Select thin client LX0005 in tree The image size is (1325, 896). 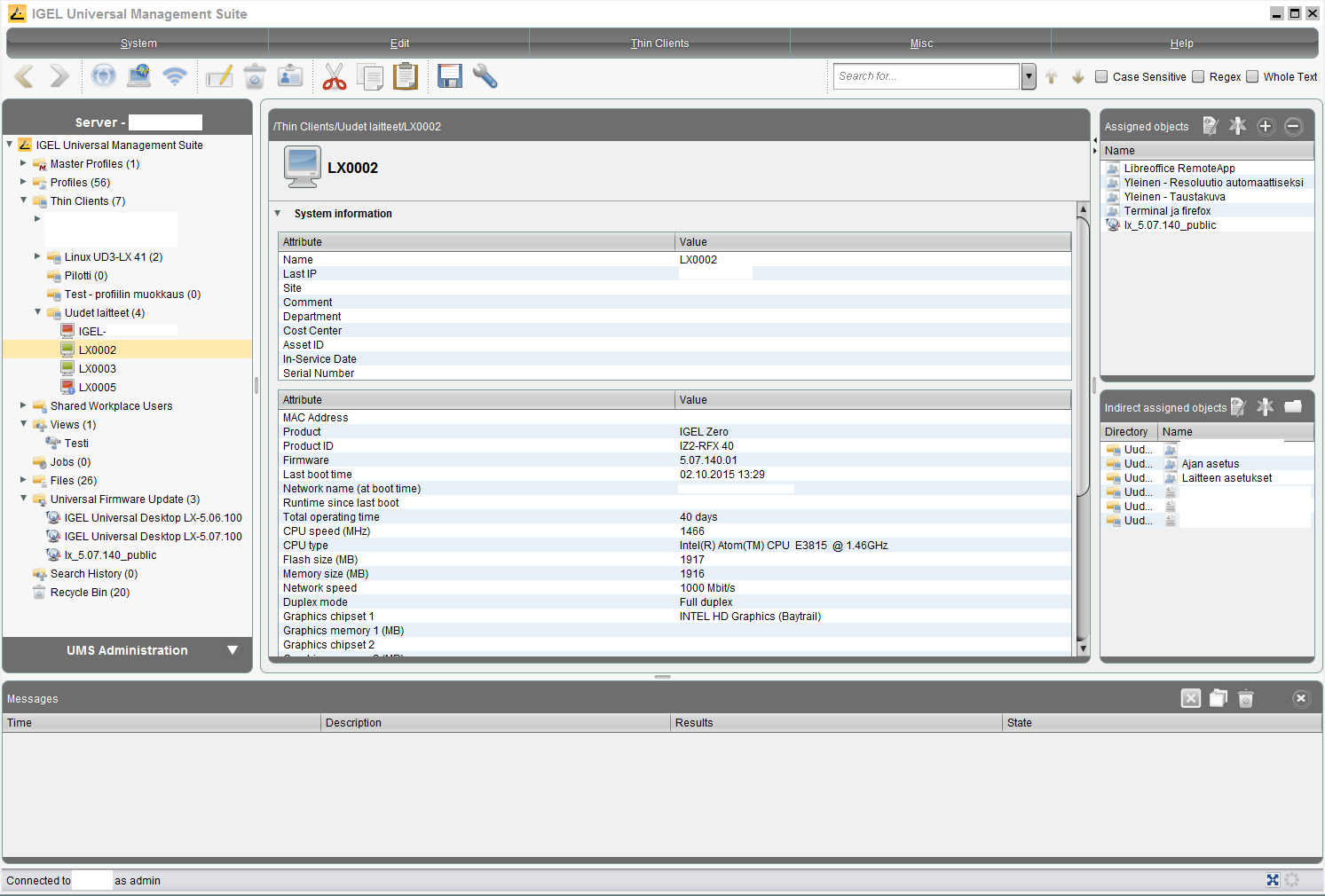(x=97, y=387)
